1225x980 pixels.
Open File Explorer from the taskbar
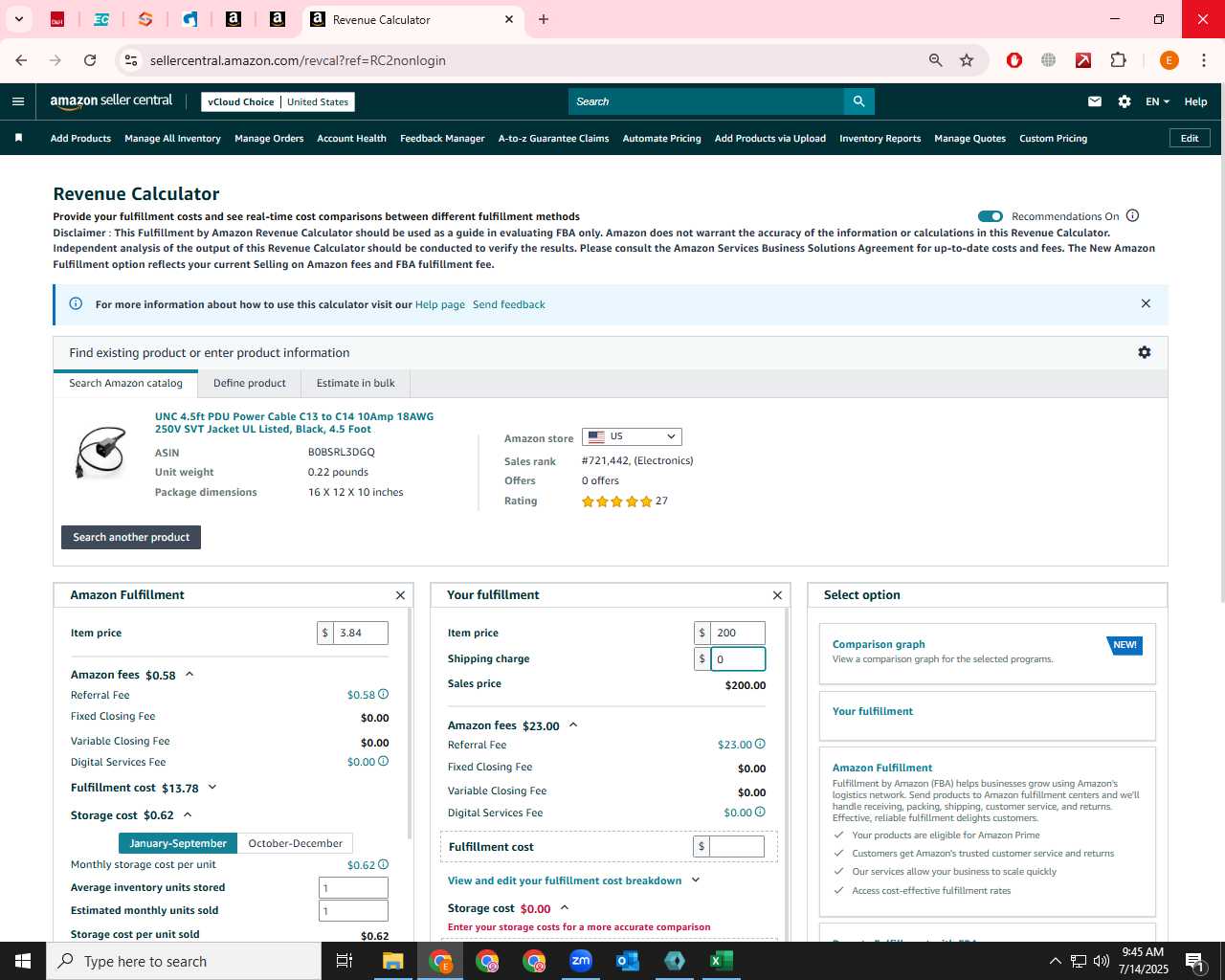pyautogui.click(x=393, y=961)
